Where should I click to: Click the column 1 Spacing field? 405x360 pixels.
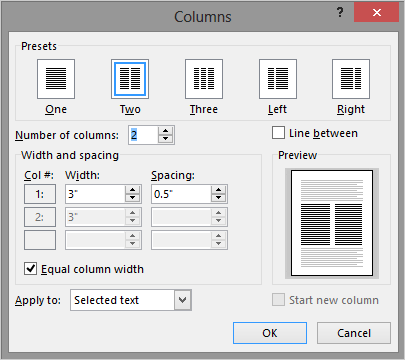point(181,194)
